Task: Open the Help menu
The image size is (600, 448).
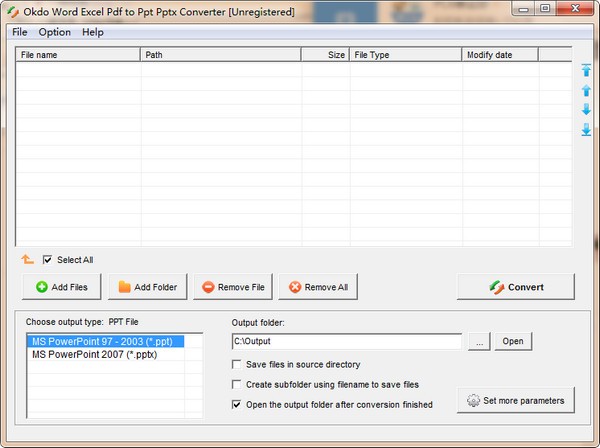Action: (x=93, y=32)
